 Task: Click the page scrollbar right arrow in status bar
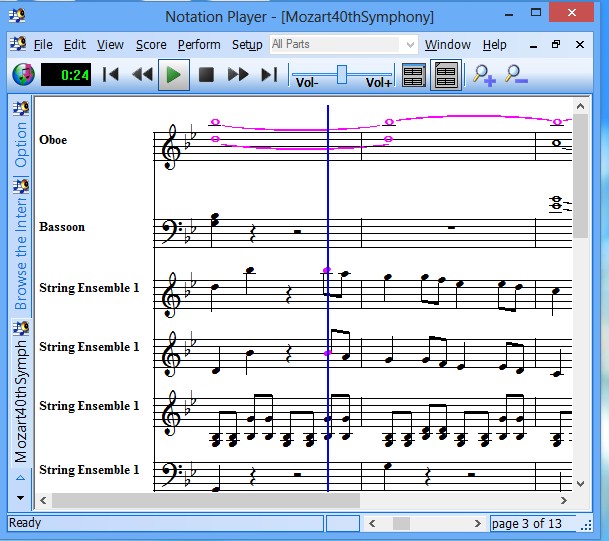(x=478, y=523)
